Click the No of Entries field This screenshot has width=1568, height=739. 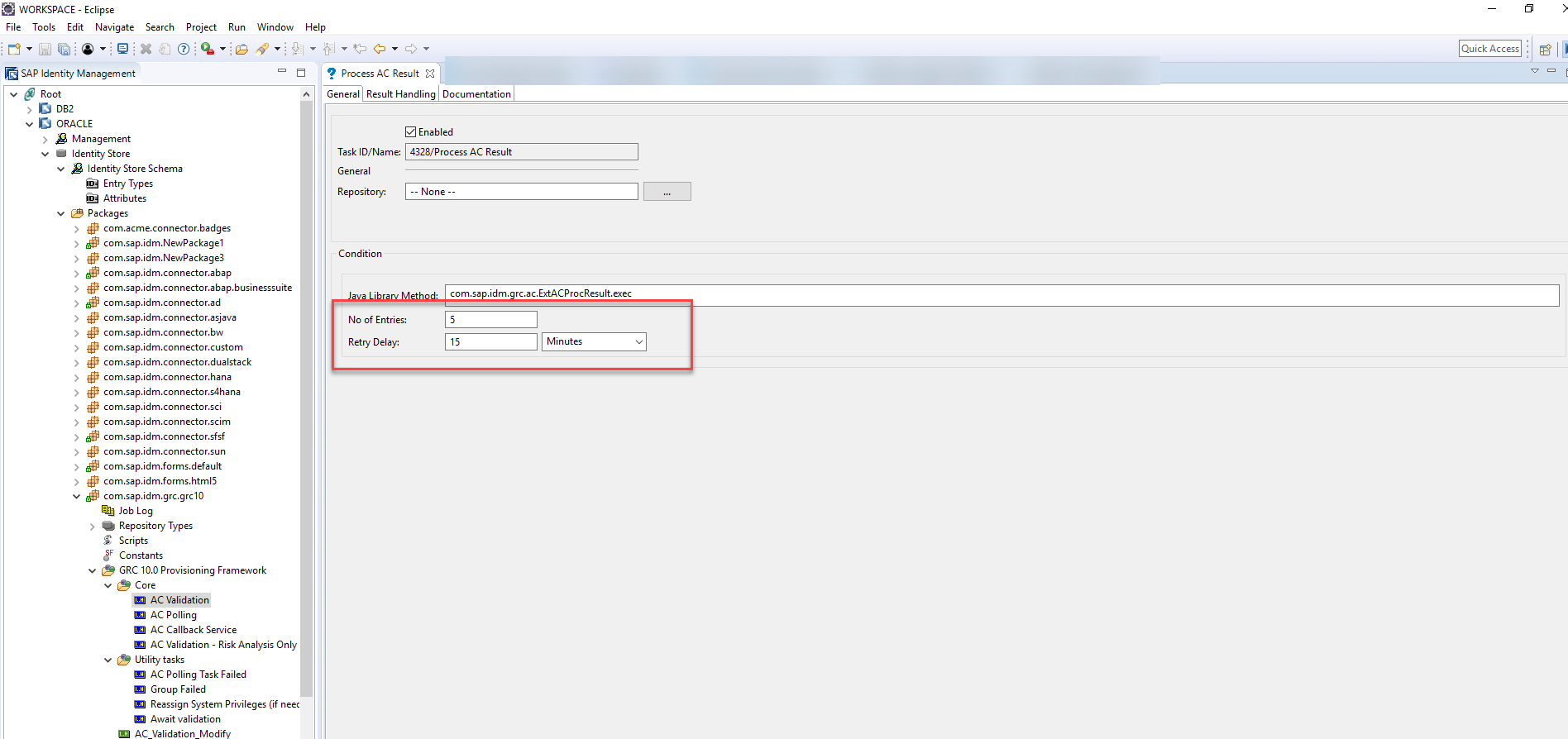[491, 319]
